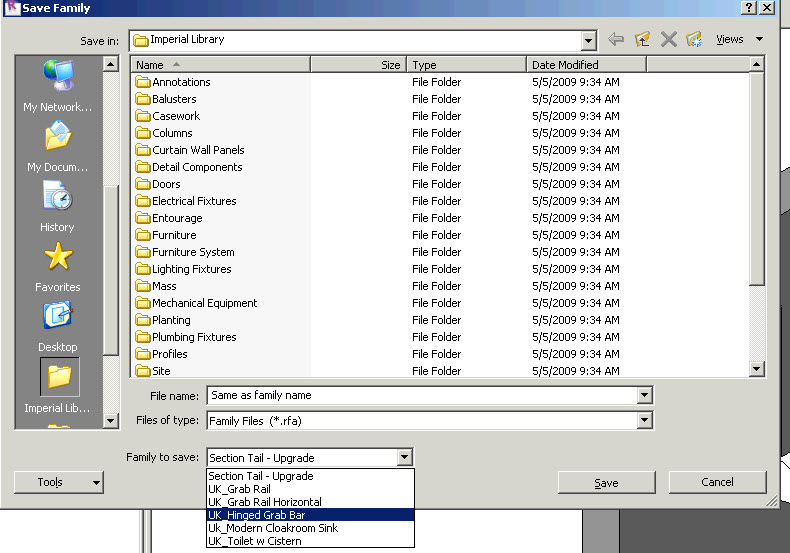
Task: Click the help question mark button
Action: (x=749, y=7)
